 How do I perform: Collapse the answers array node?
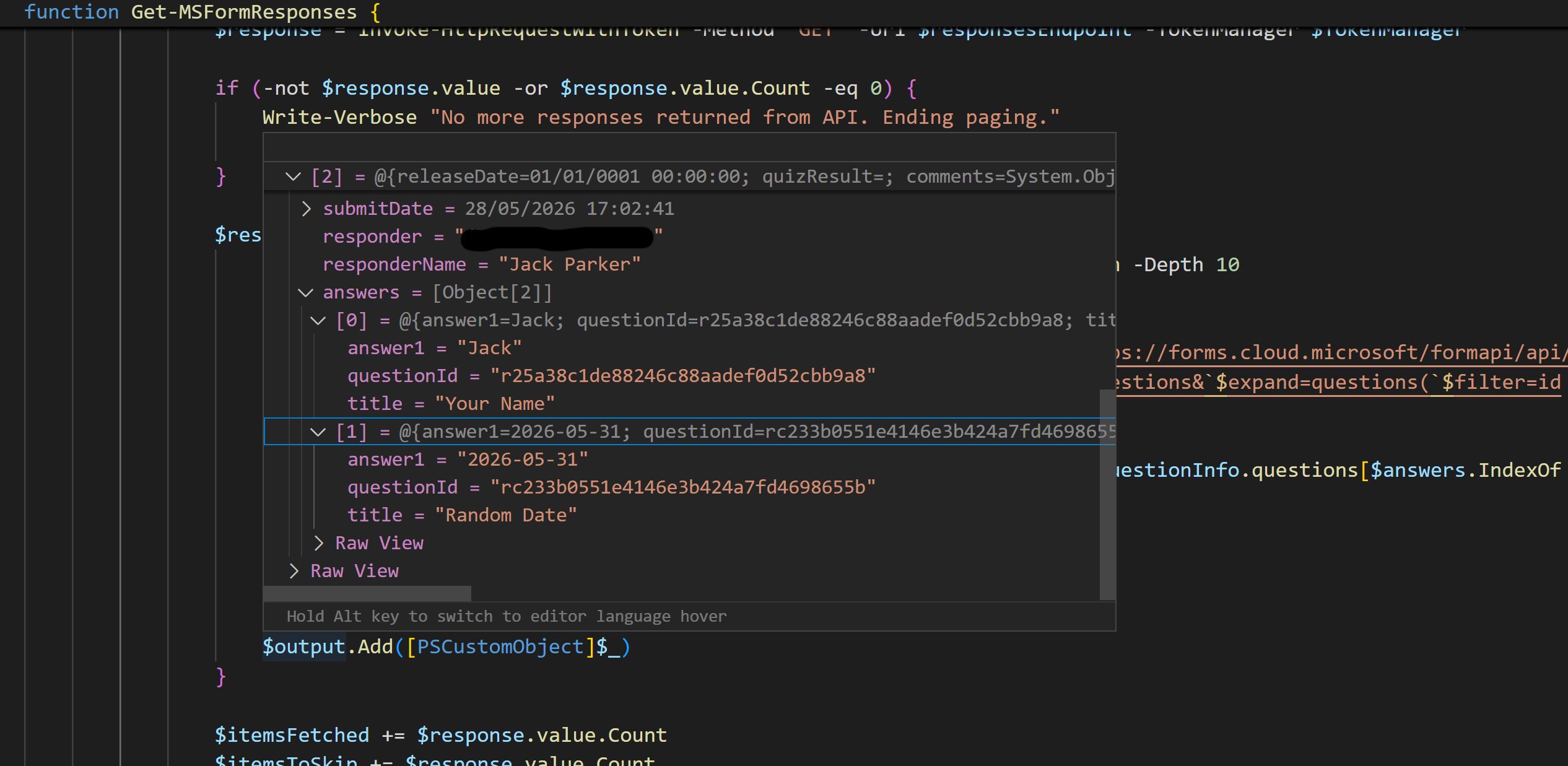pyautogui.click(x=305, y=292)
